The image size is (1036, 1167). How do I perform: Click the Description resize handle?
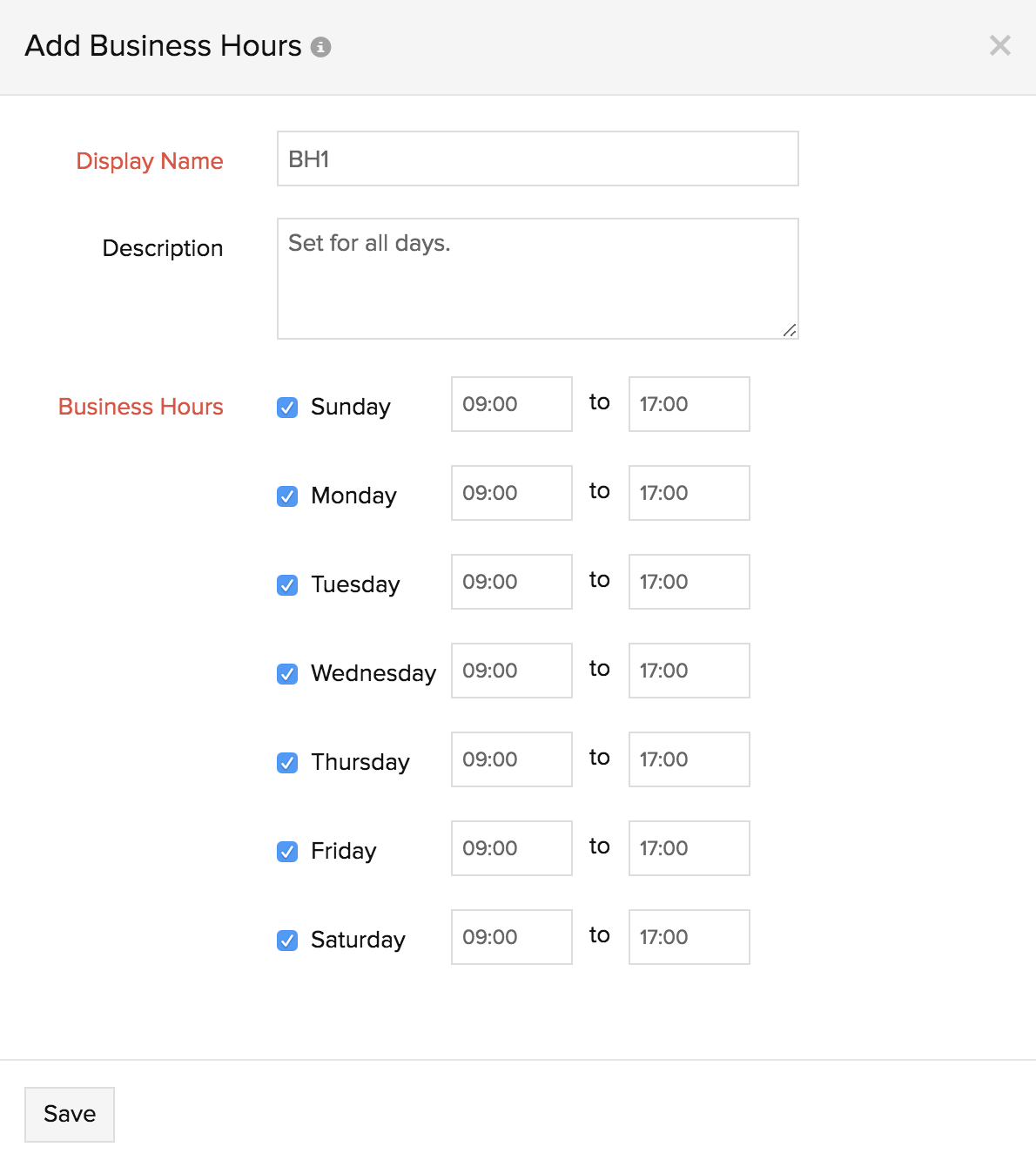[x=790, y=330]
